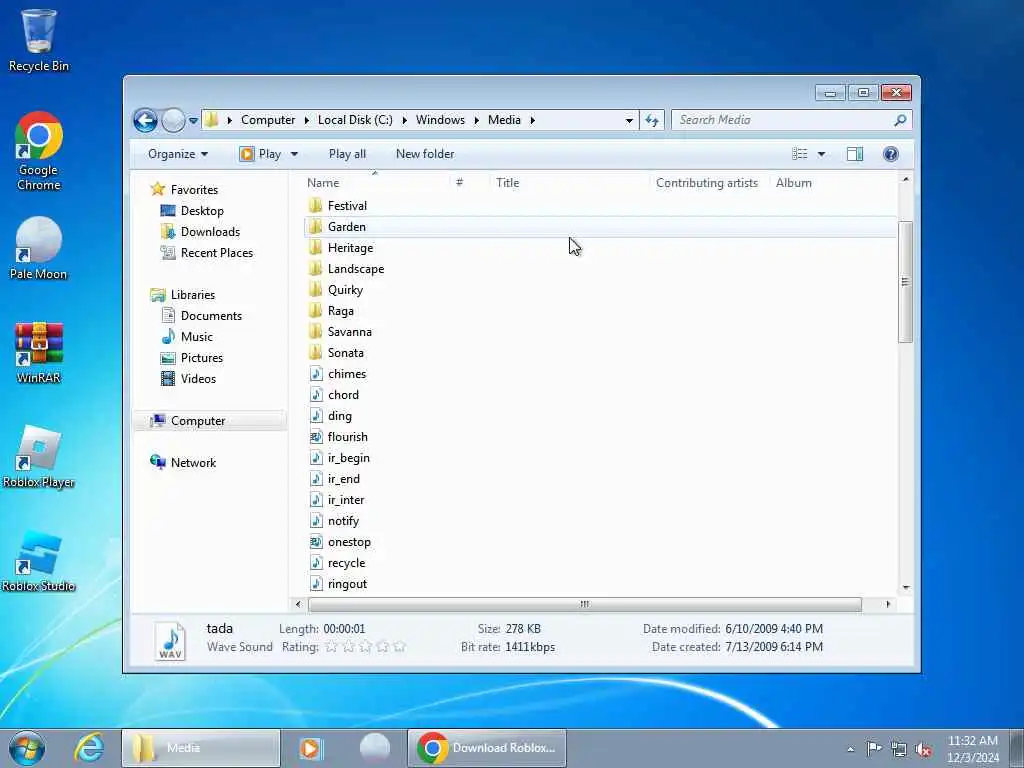Launch Roblox Studio desktop shortcut
Viewport: 1024px width, 768px height.
[39, 561]
